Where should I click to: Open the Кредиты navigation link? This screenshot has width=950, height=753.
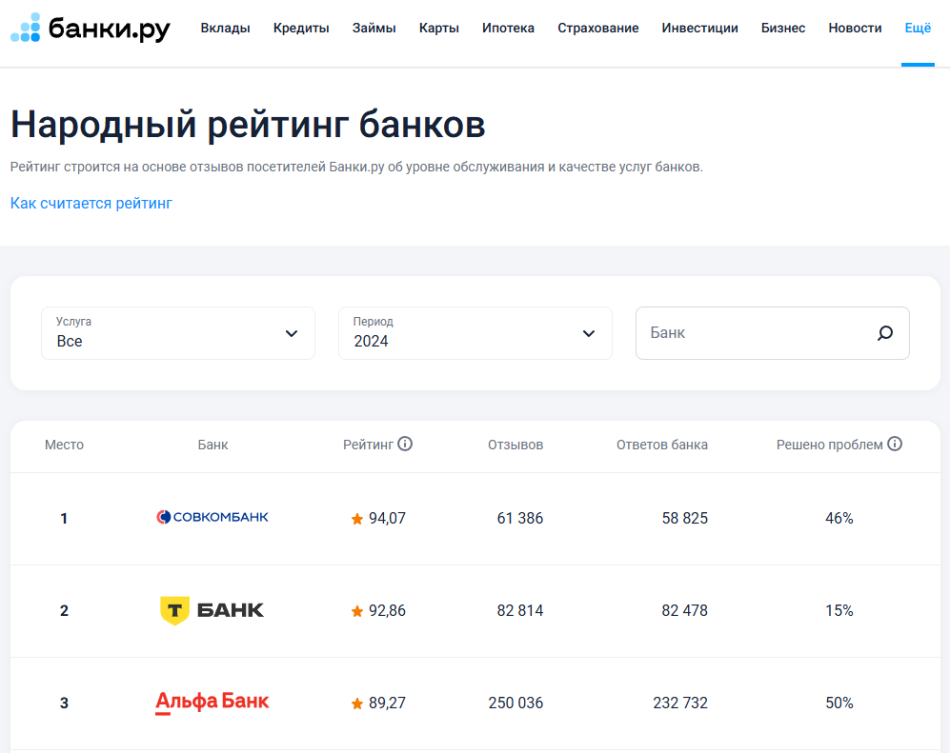(x=301, y=28)
